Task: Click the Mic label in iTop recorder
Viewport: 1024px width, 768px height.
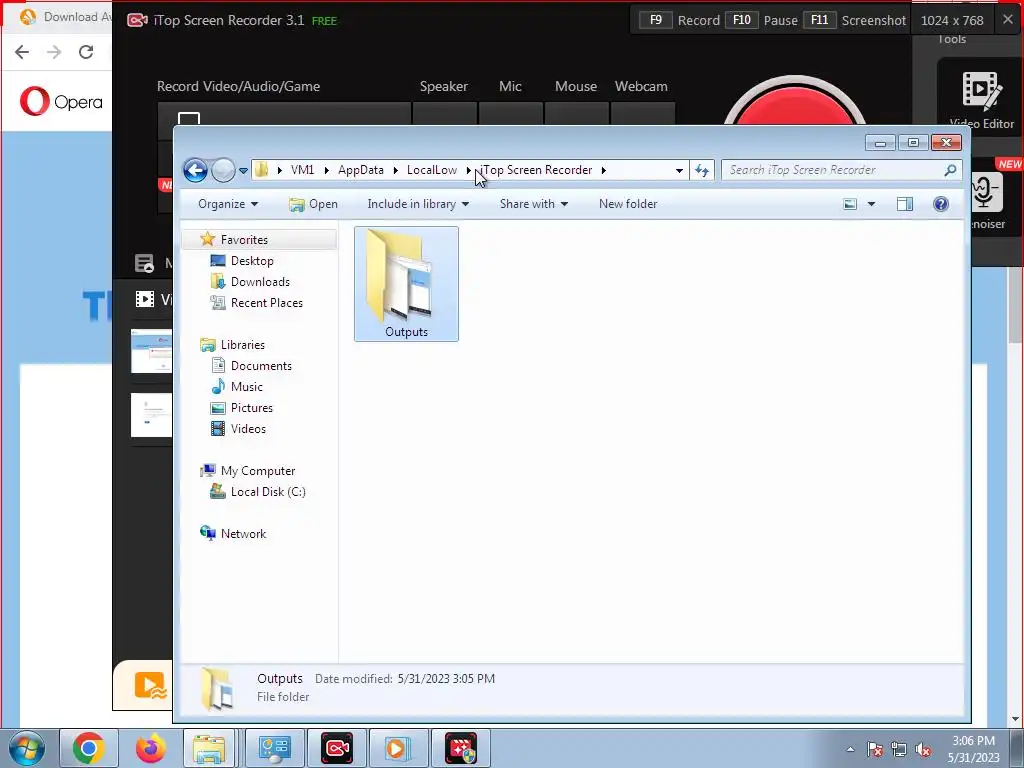Action: [x=510, y=86]
